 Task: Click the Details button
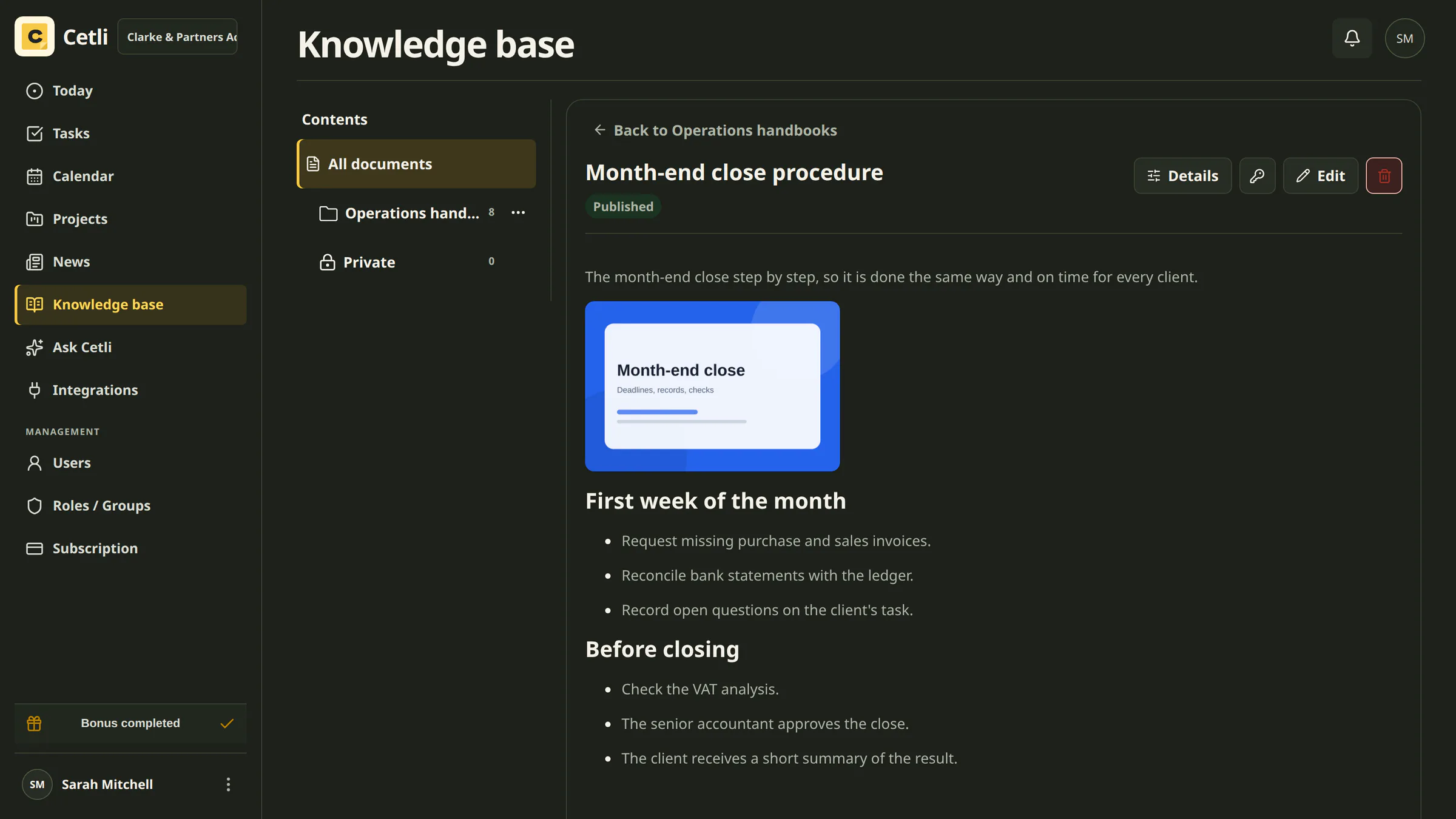click(1182, 176)
